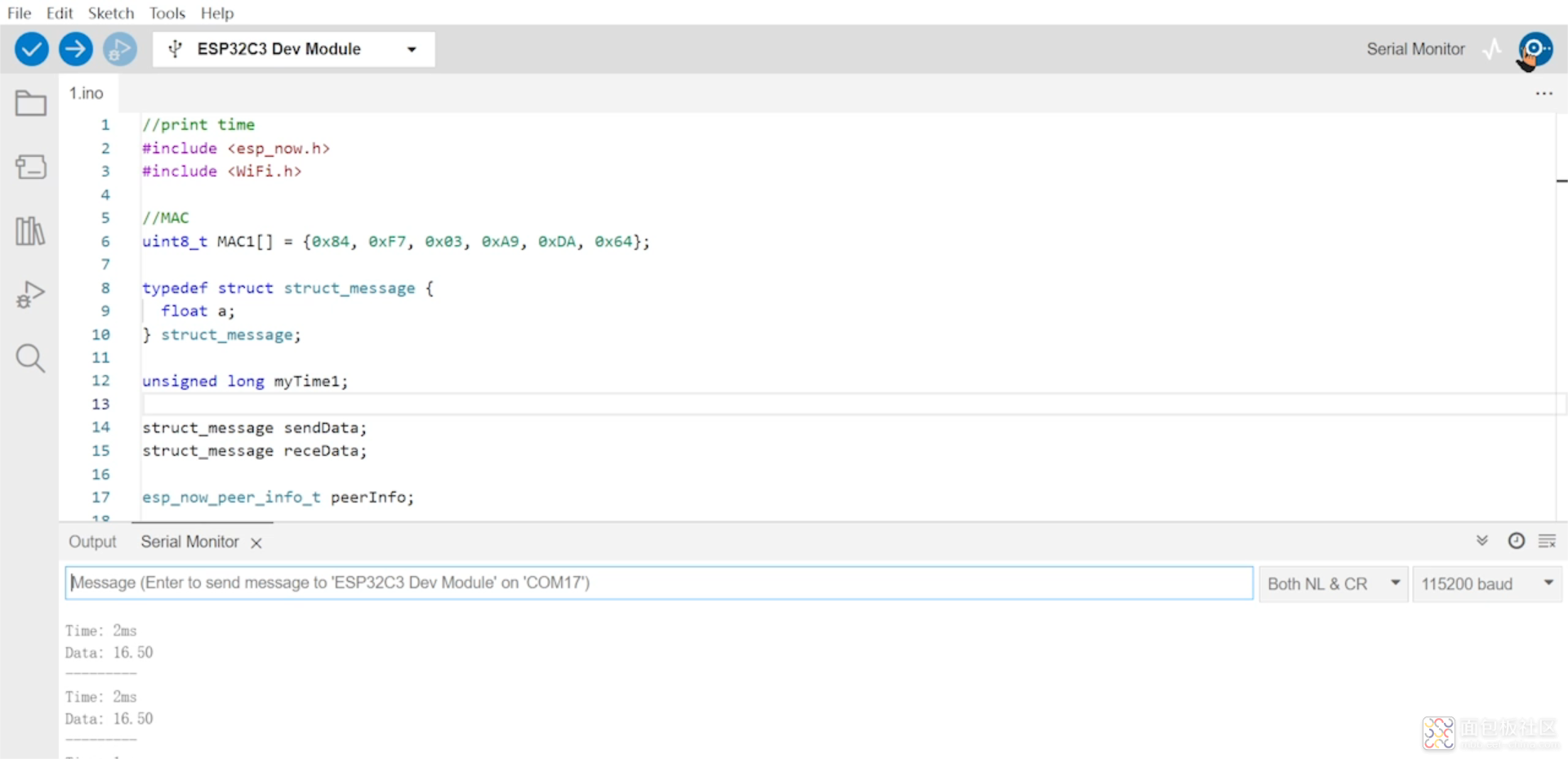Image resolution: width=1568 pixels, height=759 pixels.
Task: Close the Serial Monitor tab
Action: (x=256, y=543)
